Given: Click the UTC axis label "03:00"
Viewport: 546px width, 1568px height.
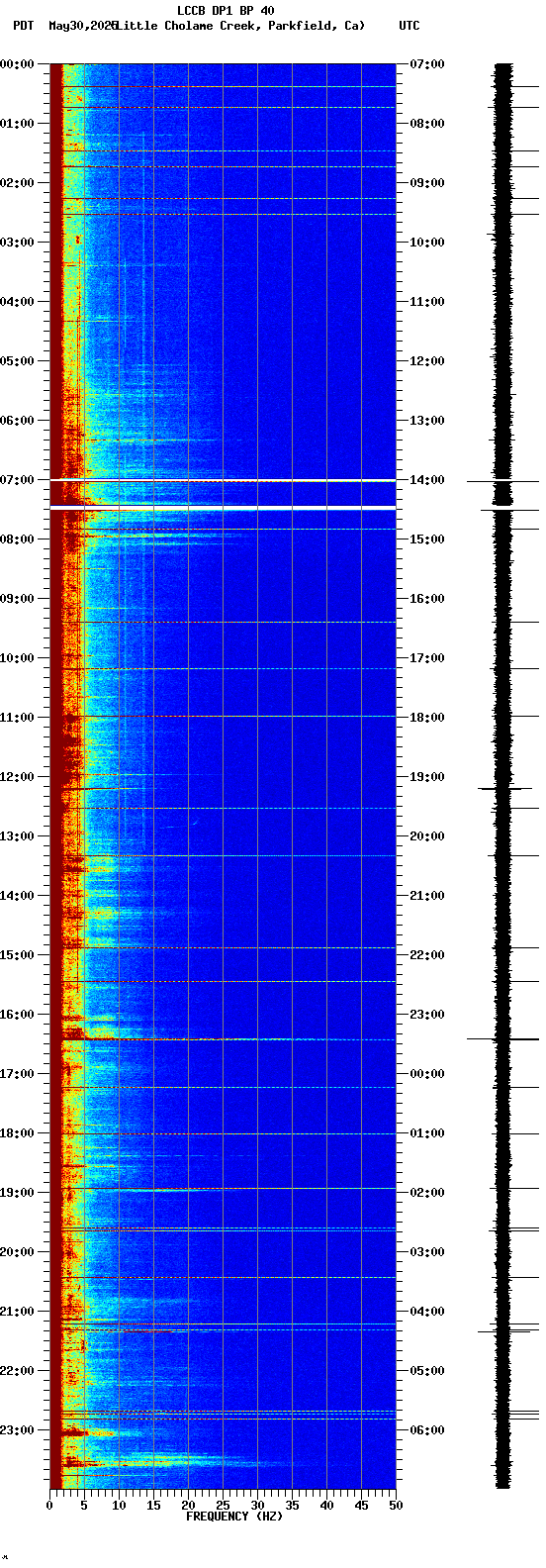Looking at the screenshot, I should [x=427, y=1252].
